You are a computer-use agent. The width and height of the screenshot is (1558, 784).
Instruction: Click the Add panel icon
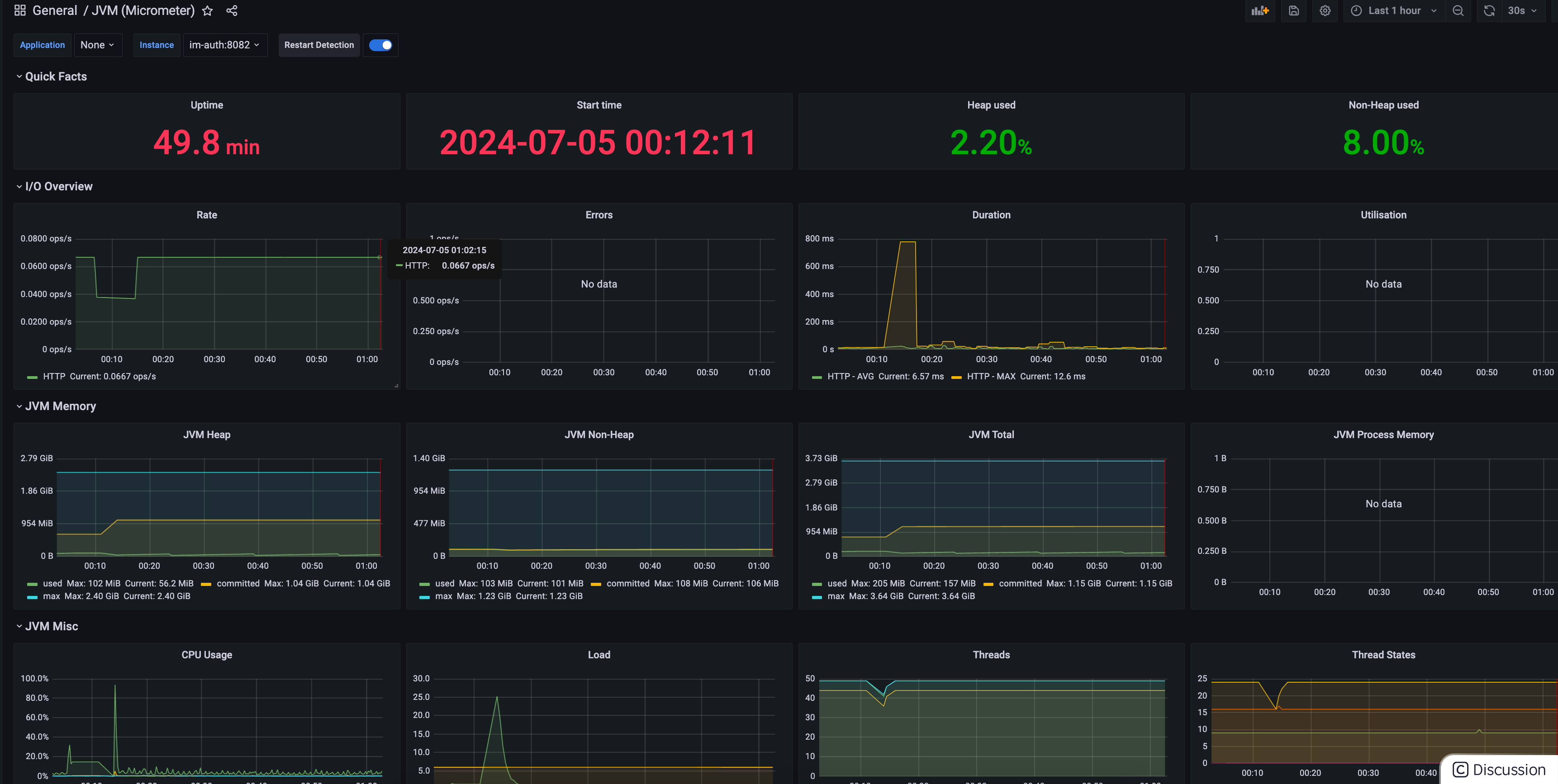[1260, 10]
